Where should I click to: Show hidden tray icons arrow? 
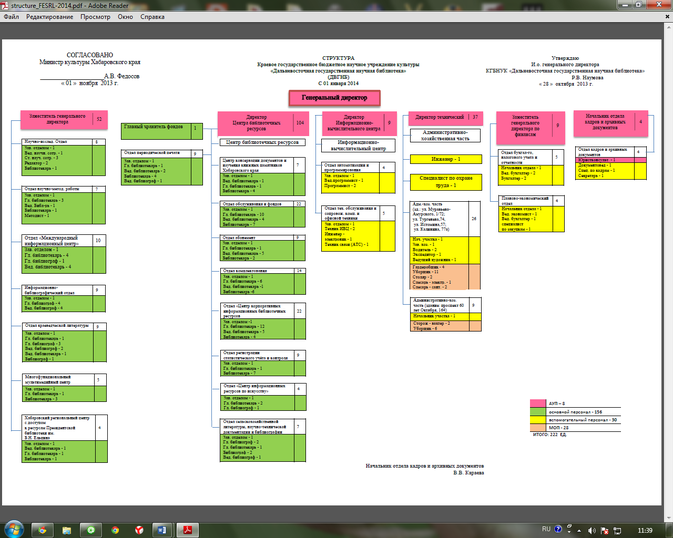tap(579, 531)
